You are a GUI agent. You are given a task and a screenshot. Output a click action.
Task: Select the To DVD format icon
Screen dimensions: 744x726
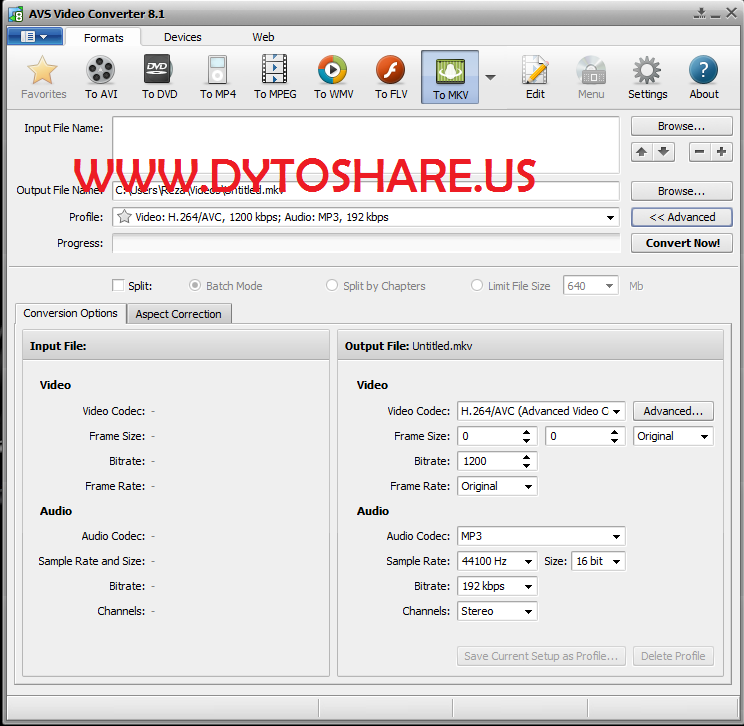click(x=159, y=77)
